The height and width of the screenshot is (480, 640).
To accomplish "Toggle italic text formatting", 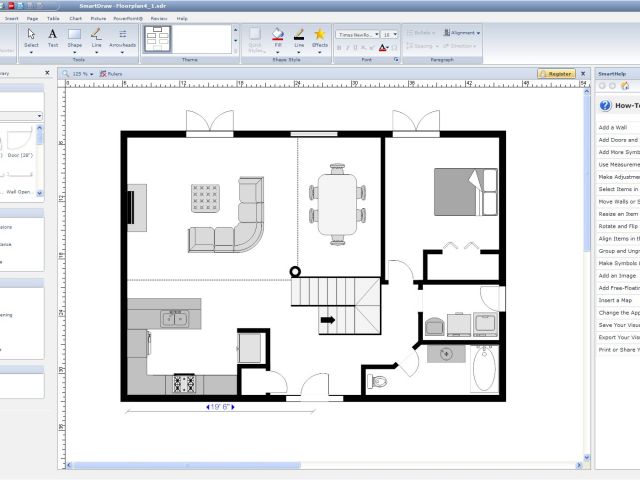I will [x=348, y=46].
